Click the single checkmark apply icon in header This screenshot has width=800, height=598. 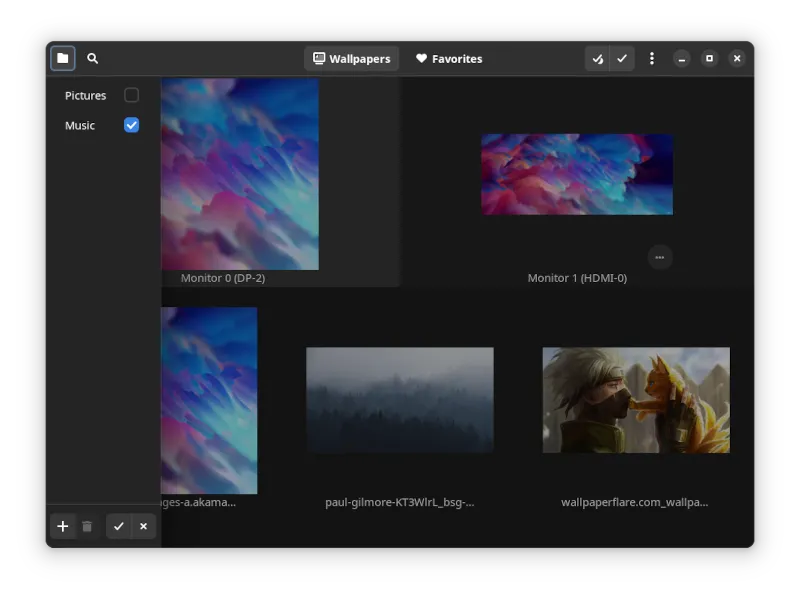pos(622,59)
